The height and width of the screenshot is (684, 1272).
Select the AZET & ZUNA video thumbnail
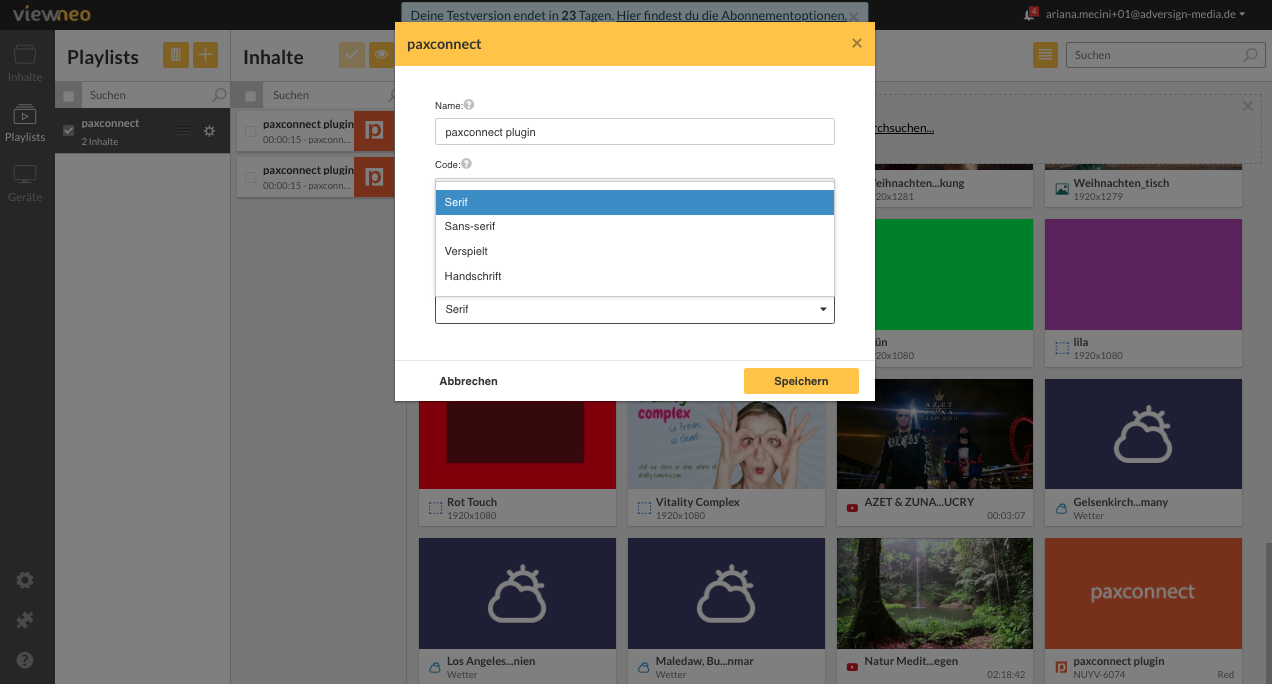[935, 434]
